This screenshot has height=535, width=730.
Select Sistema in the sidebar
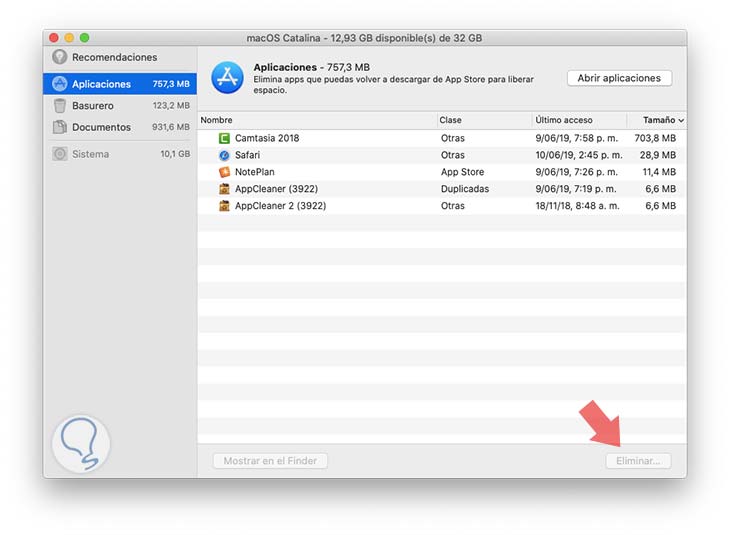(120, 154)
